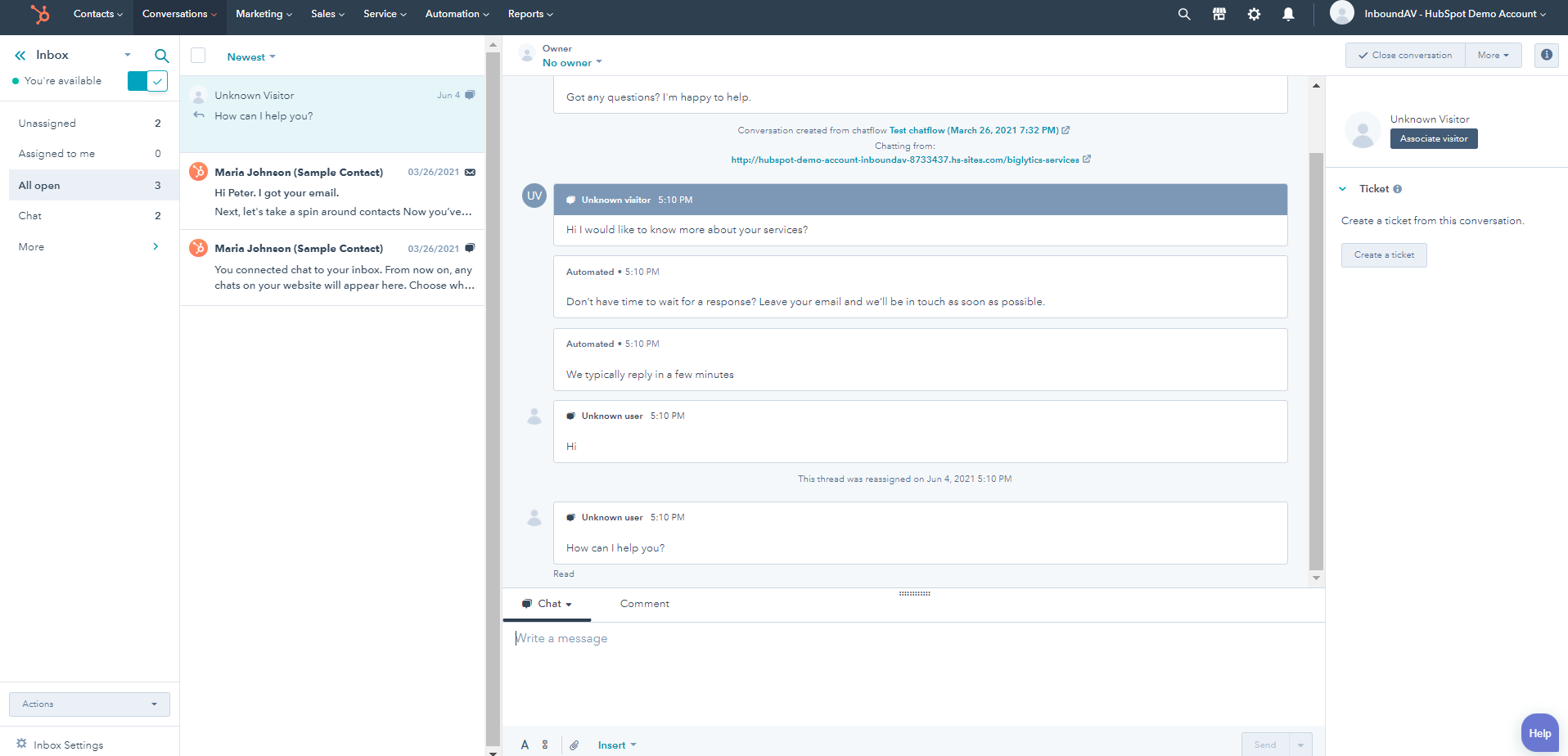Image resolution: width=1568 pixels, height=756 pixels.
Task: Open the Reports menu
Action: [530, 14]
